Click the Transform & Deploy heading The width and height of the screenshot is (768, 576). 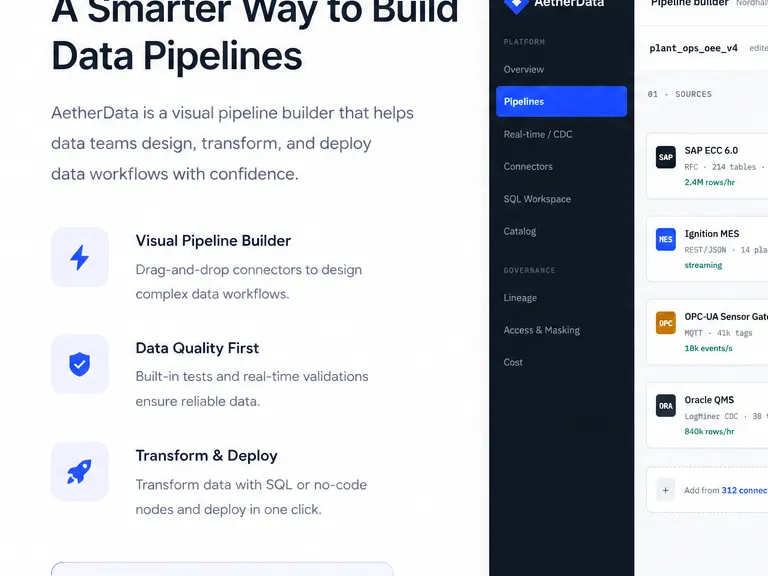click(206, 456)
